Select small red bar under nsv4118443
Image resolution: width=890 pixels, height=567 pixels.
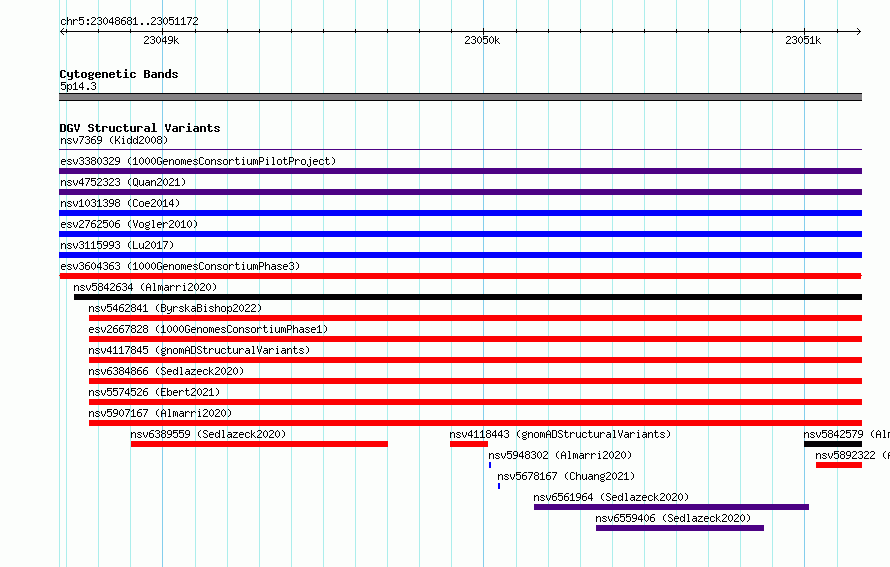(x=469, y=444)
